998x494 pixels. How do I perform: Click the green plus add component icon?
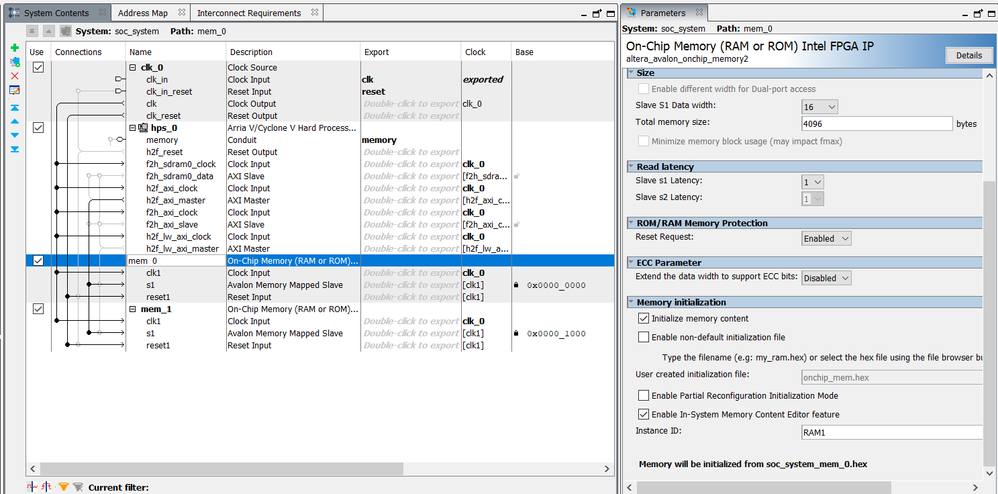[14, 48]
